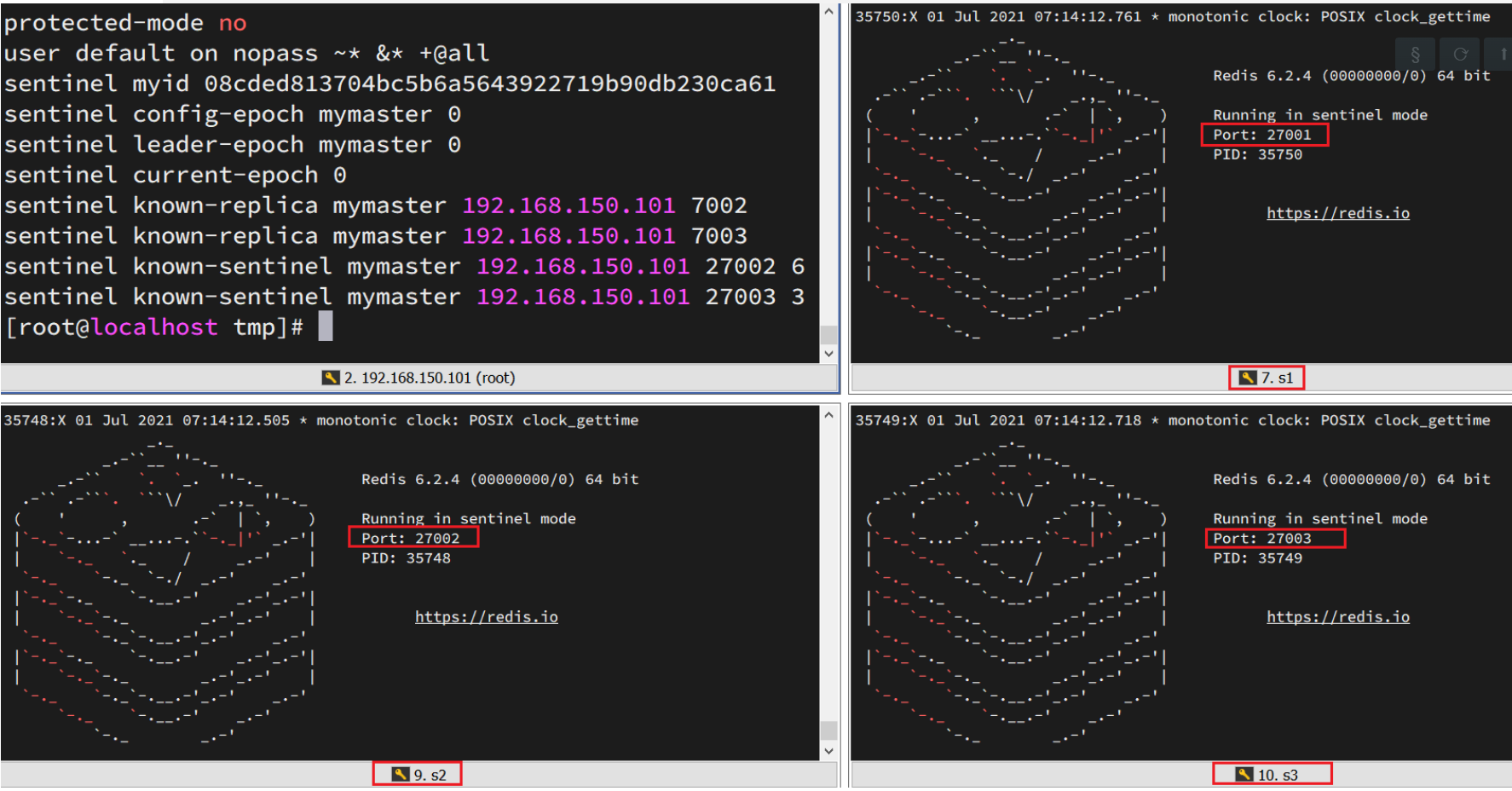Click 'Port: 27002' in s2 terminal
The width and height of the screenshot is (1512, 791).
click(x=410, y=538)
